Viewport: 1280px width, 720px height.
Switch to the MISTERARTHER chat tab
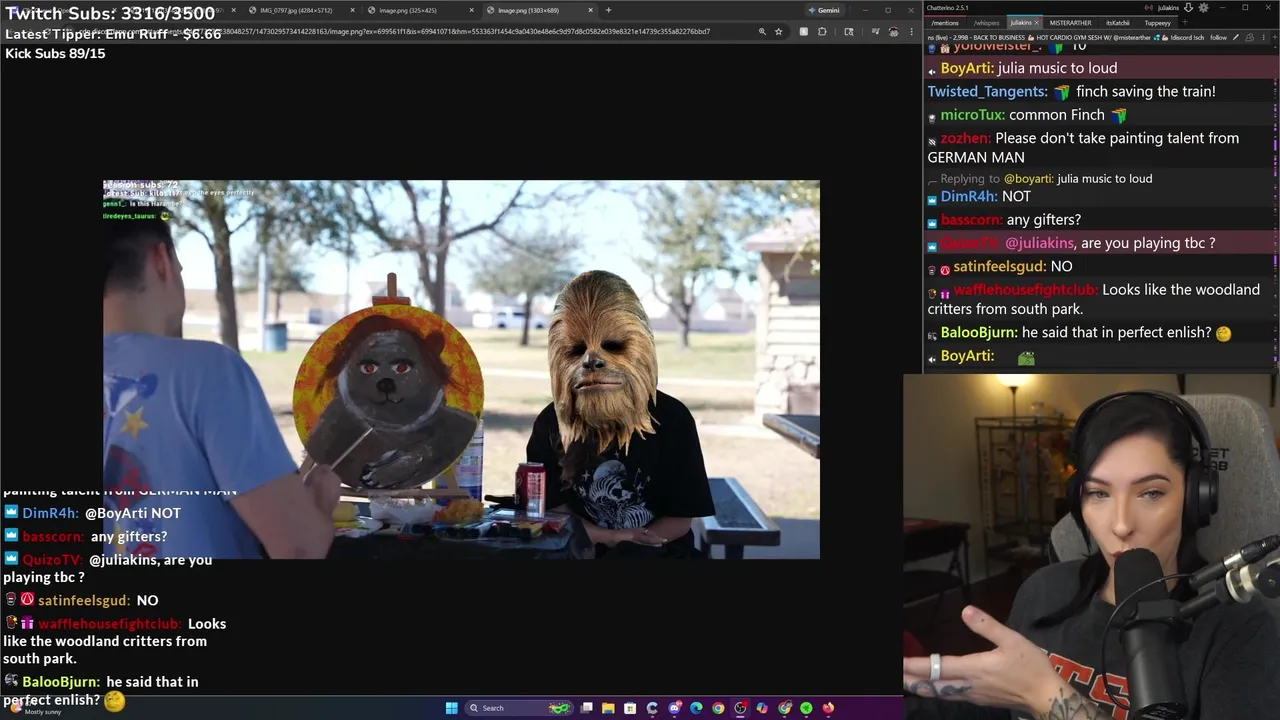click(x=1070, y=22)
